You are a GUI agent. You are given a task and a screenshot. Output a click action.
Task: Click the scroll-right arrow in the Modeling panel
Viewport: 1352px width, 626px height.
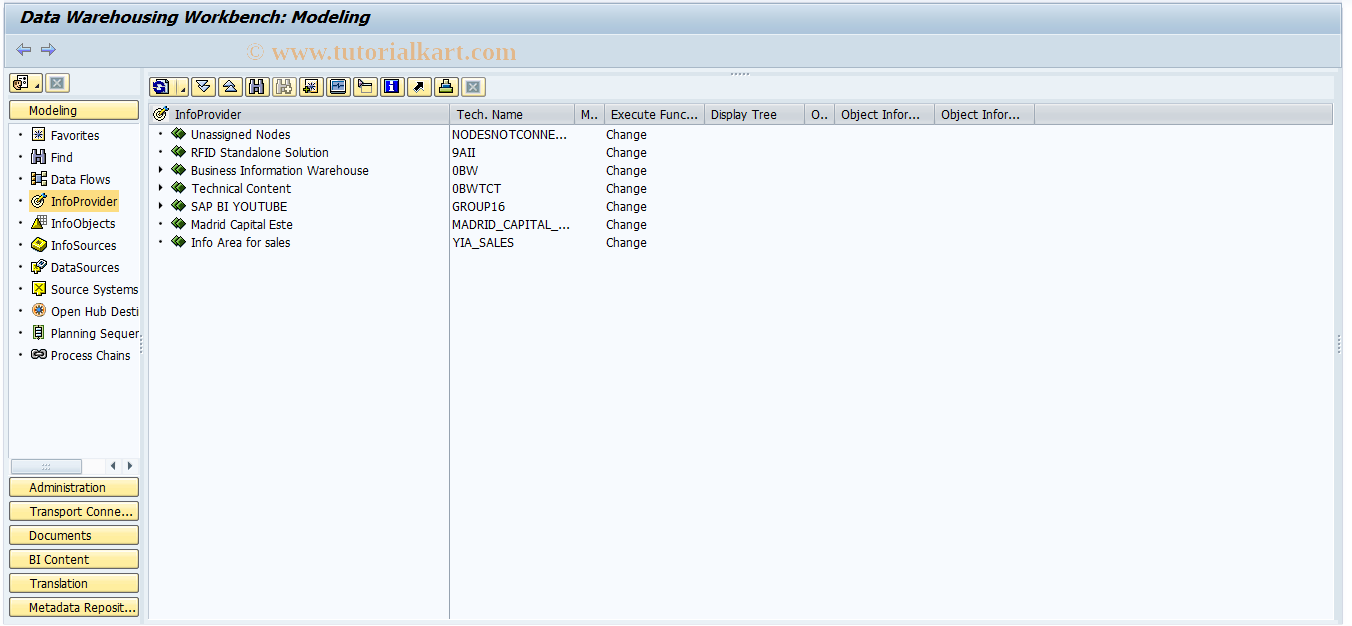coord(129,466)
